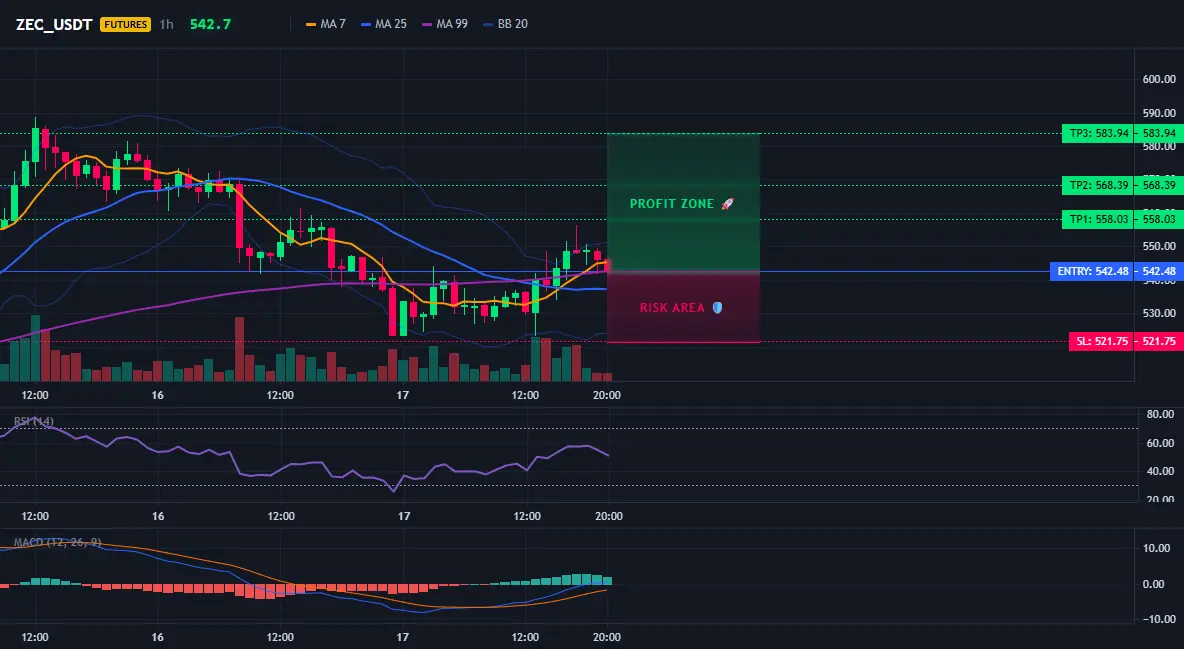Click the current price 542.7
The width and height of the screenshot is (1184, 649).
(x=210, y=24)
